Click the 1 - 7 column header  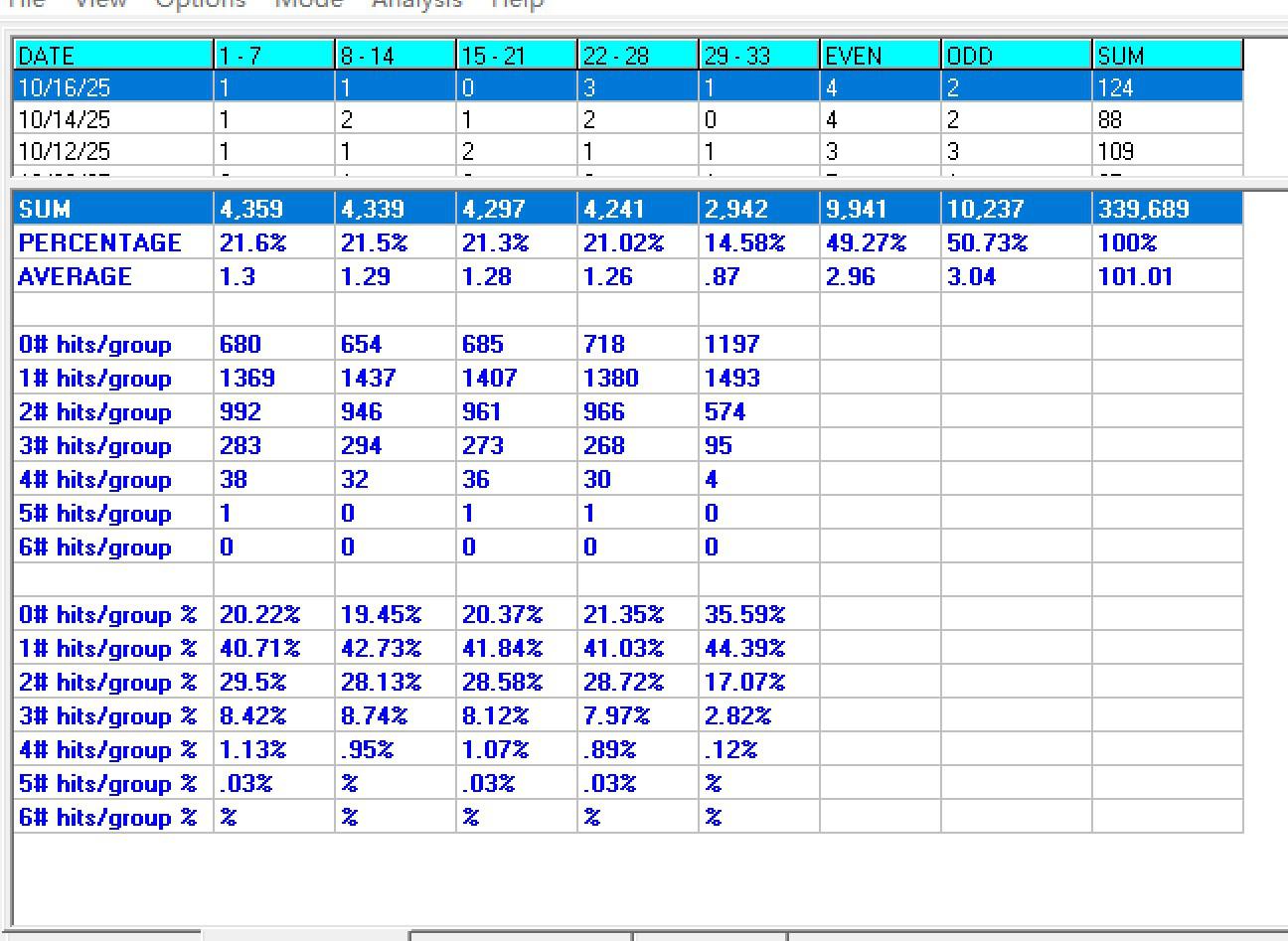coord(273,56)
